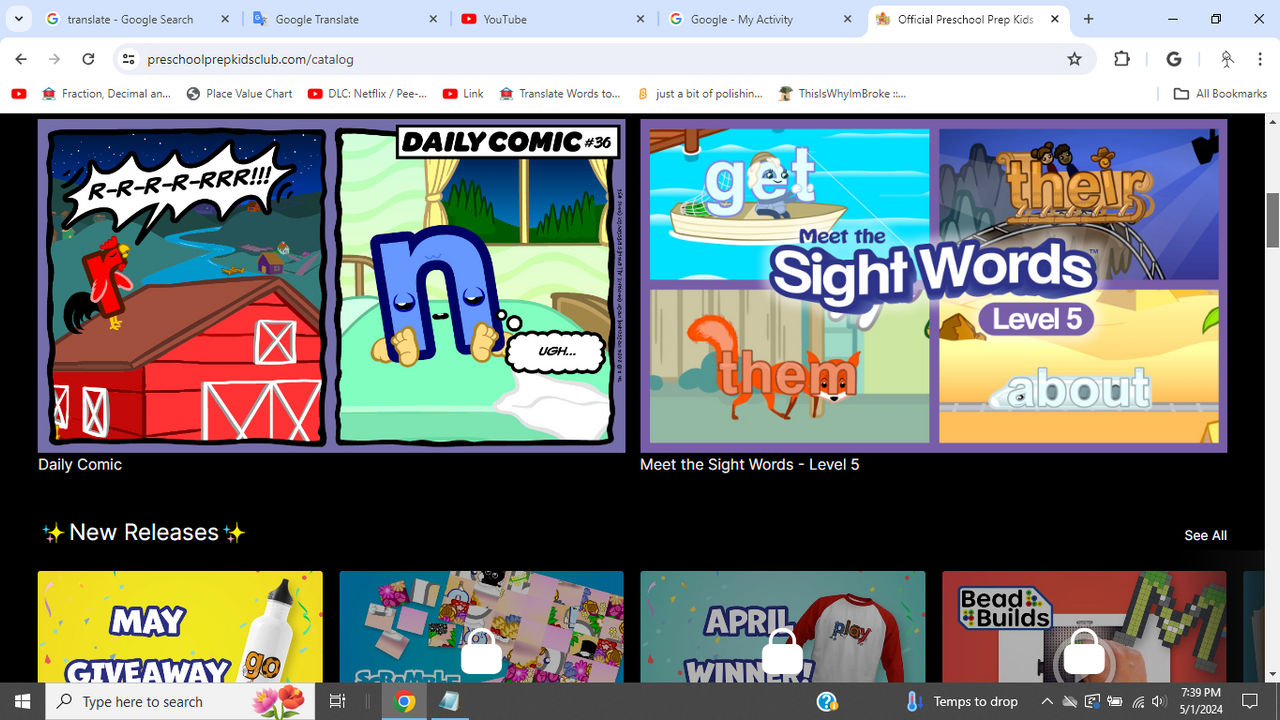This screenshot has height=720, width=1280.
Task: Open the notepad-like app in taskbar
Action: click(x=449, y=701)
